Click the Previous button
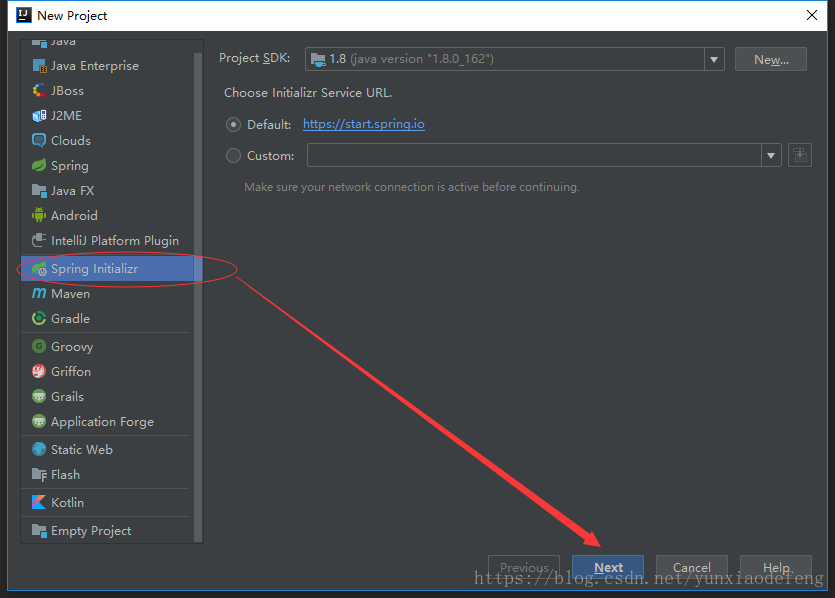Screen dimensions: 835x598 [x=524, y=568]
